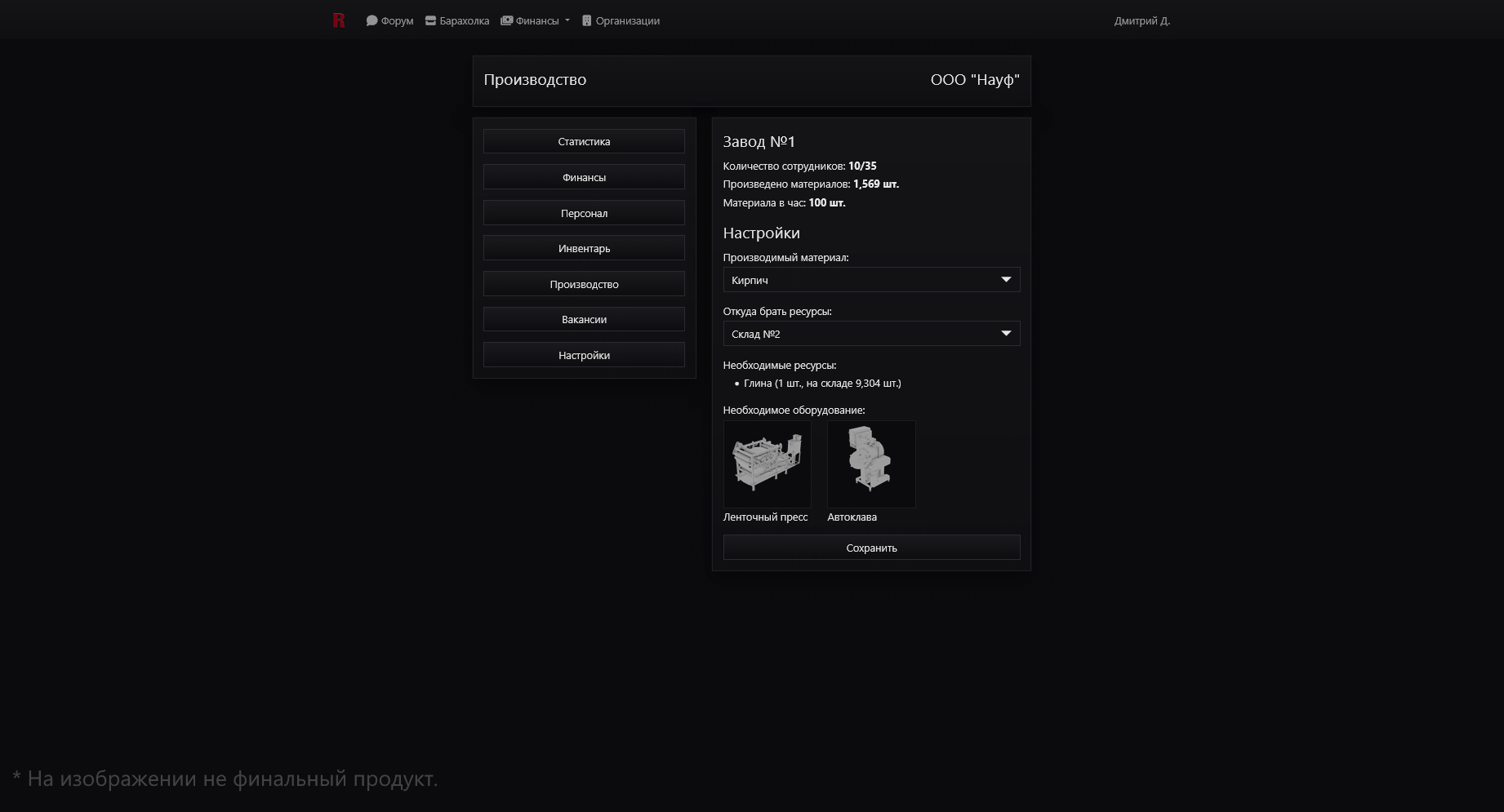Select the sidebar Производство button
The image size is (1504, 812).
coord(584,284)
